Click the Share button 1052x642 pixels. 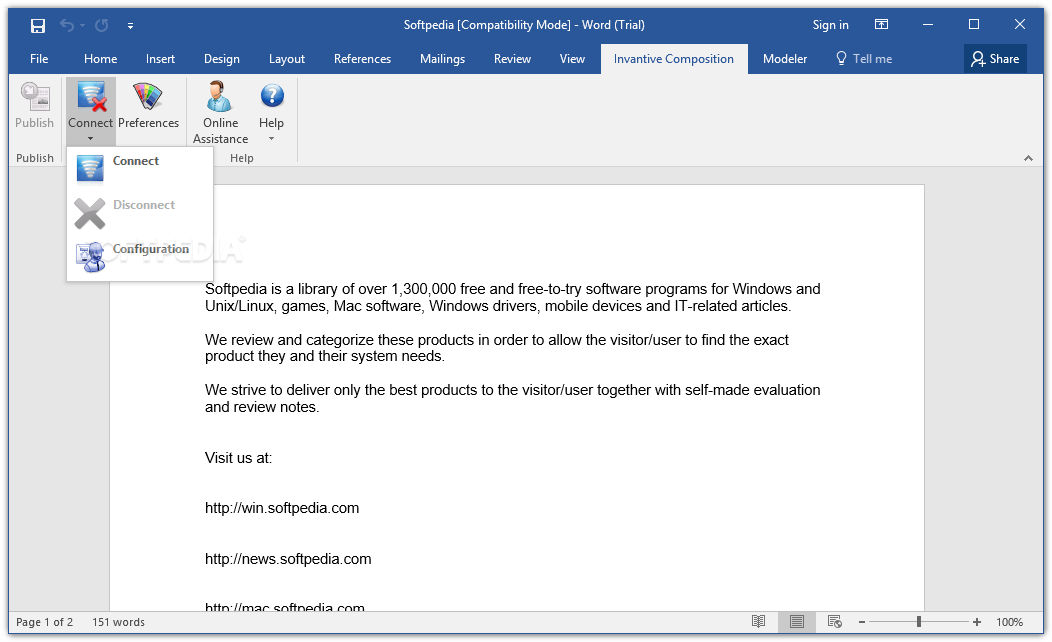coord(995,59)
